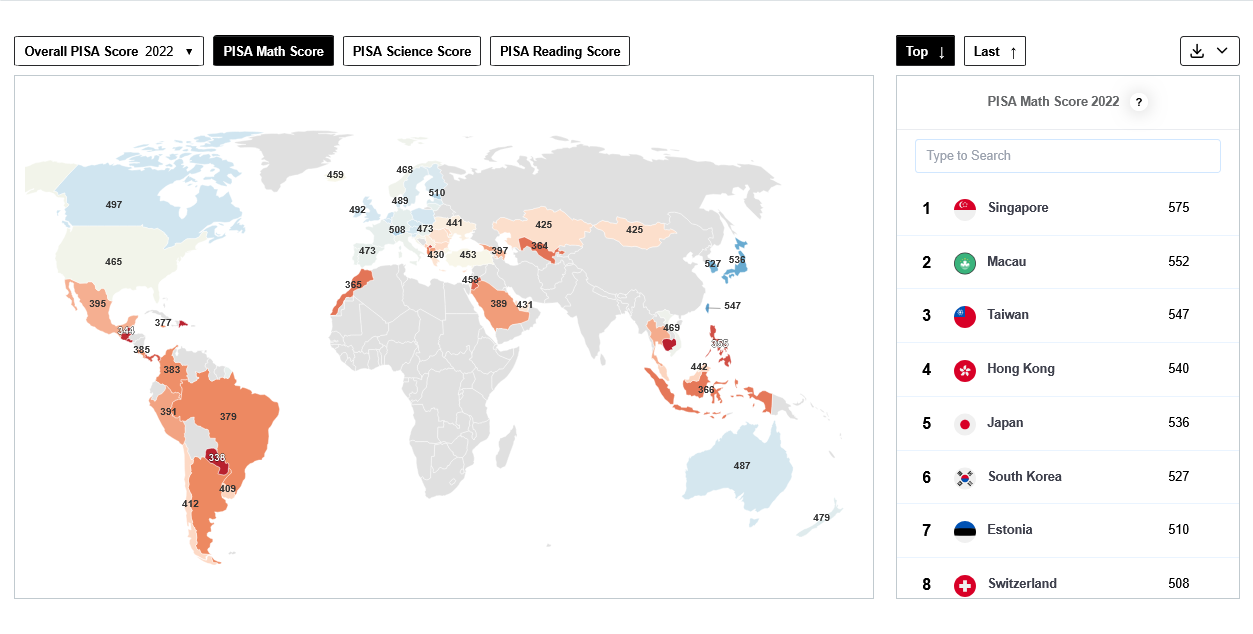1253x634 pixels.
Task: Click the 409 label near Uruguay
Action: pyautogui.click(x=228, y=489)
